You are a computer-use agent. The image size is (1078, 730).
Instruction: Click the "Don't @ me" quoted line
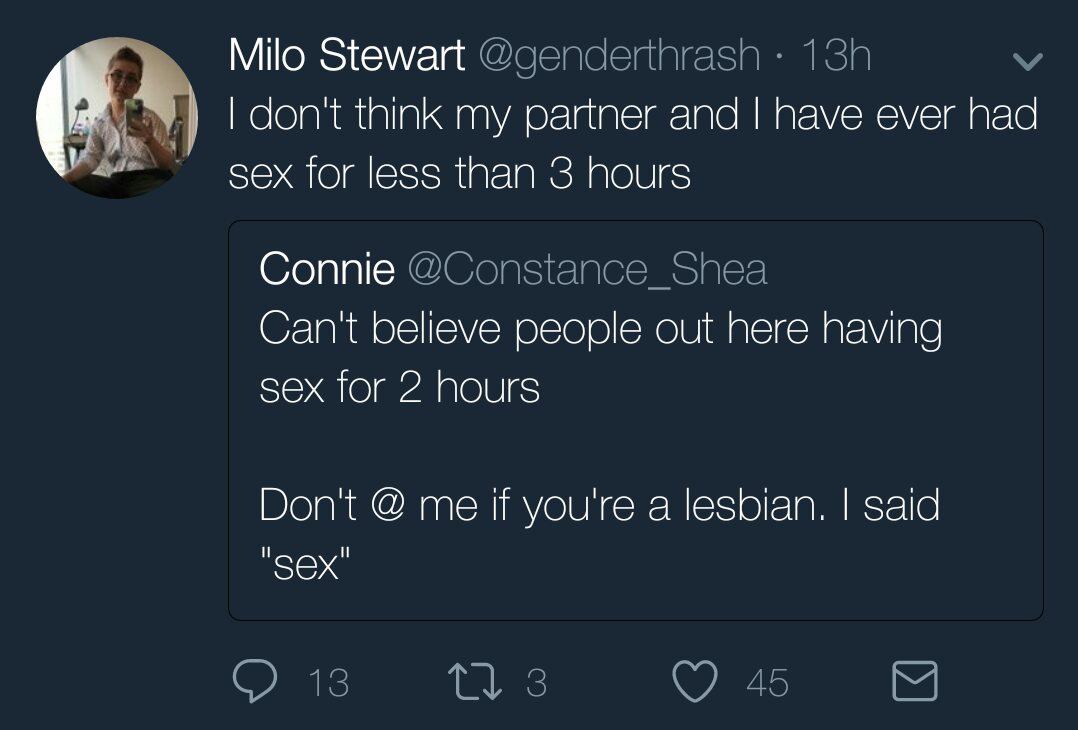[598, 505]
